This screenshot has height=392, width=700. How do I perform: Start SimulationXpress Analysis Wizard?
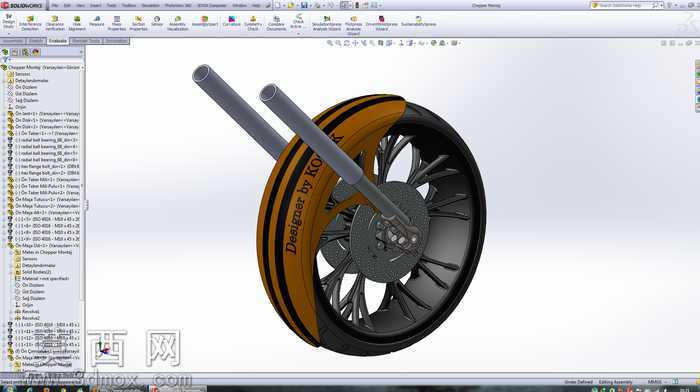(x=326, y=23)
